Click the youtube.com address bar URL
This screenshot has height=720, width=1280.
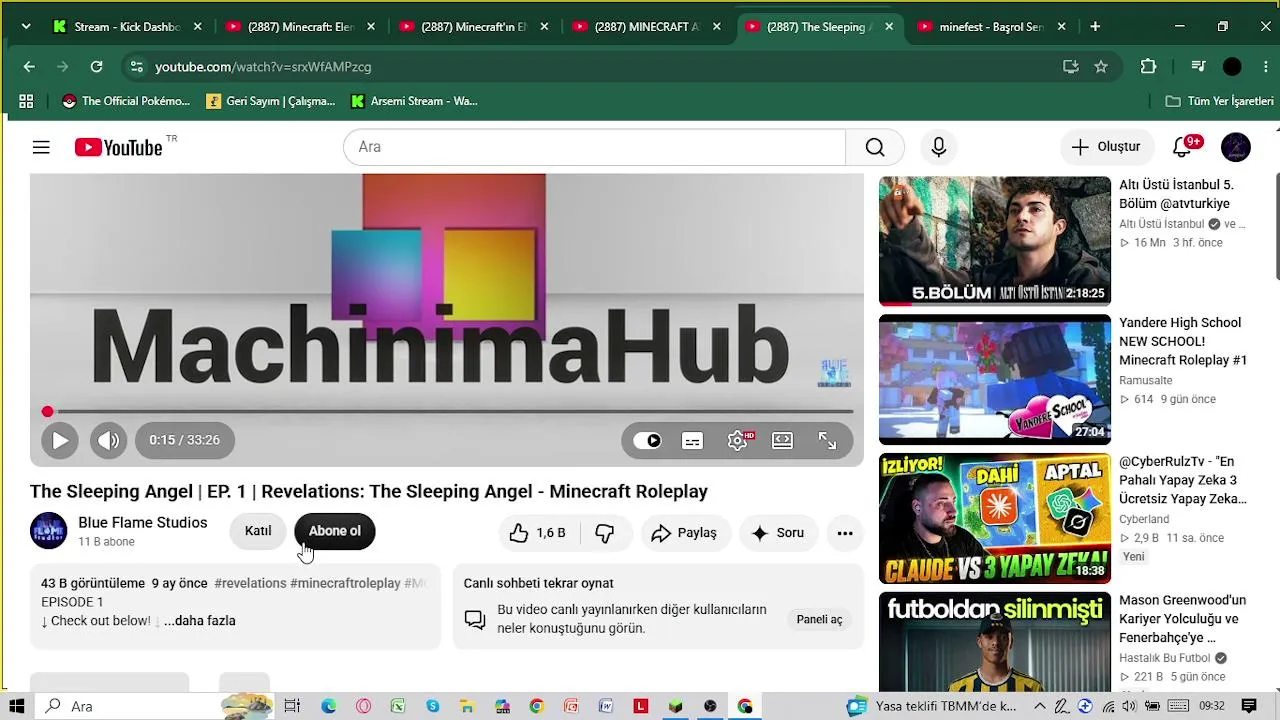point(263,67)
